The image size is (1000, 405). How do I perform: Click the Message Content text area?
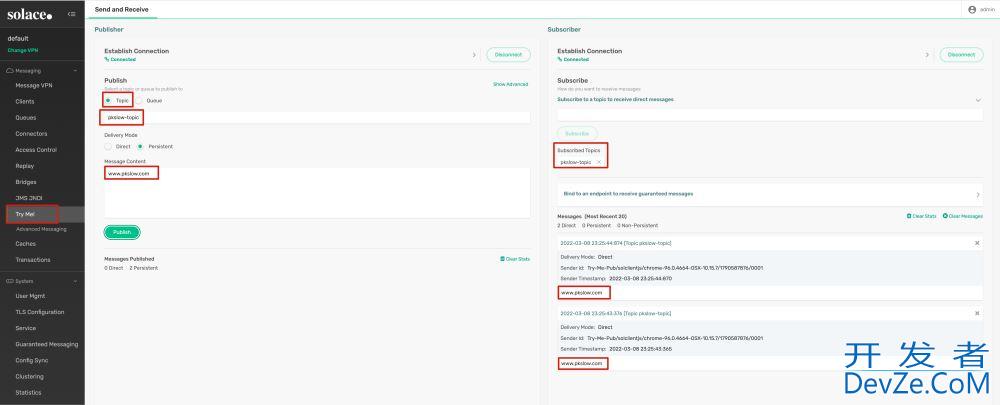pos(317,193)
